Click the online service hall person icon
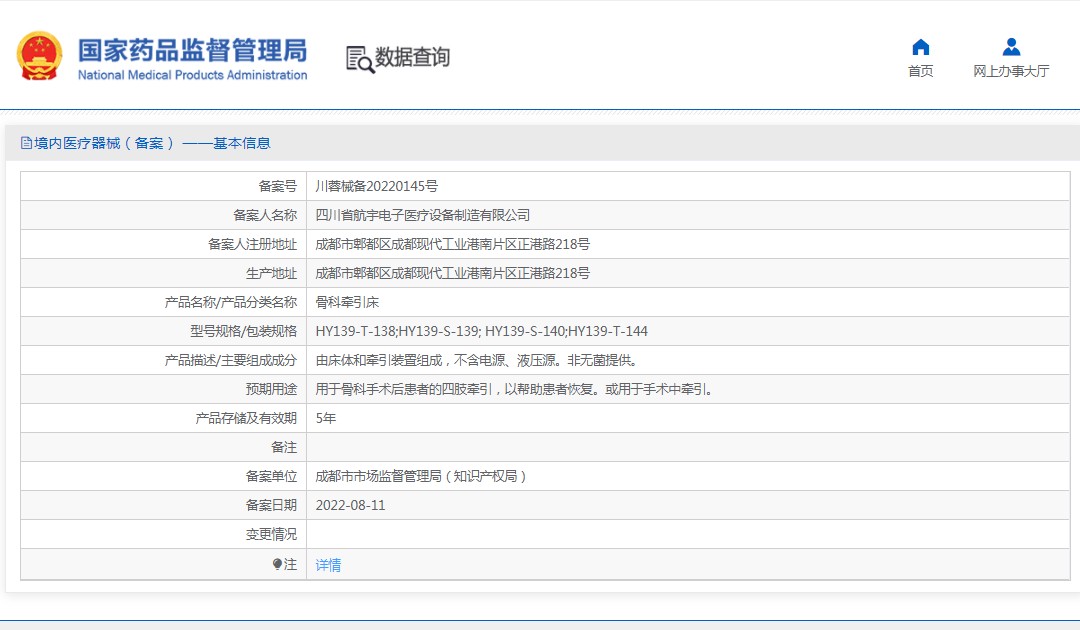 1011,47
